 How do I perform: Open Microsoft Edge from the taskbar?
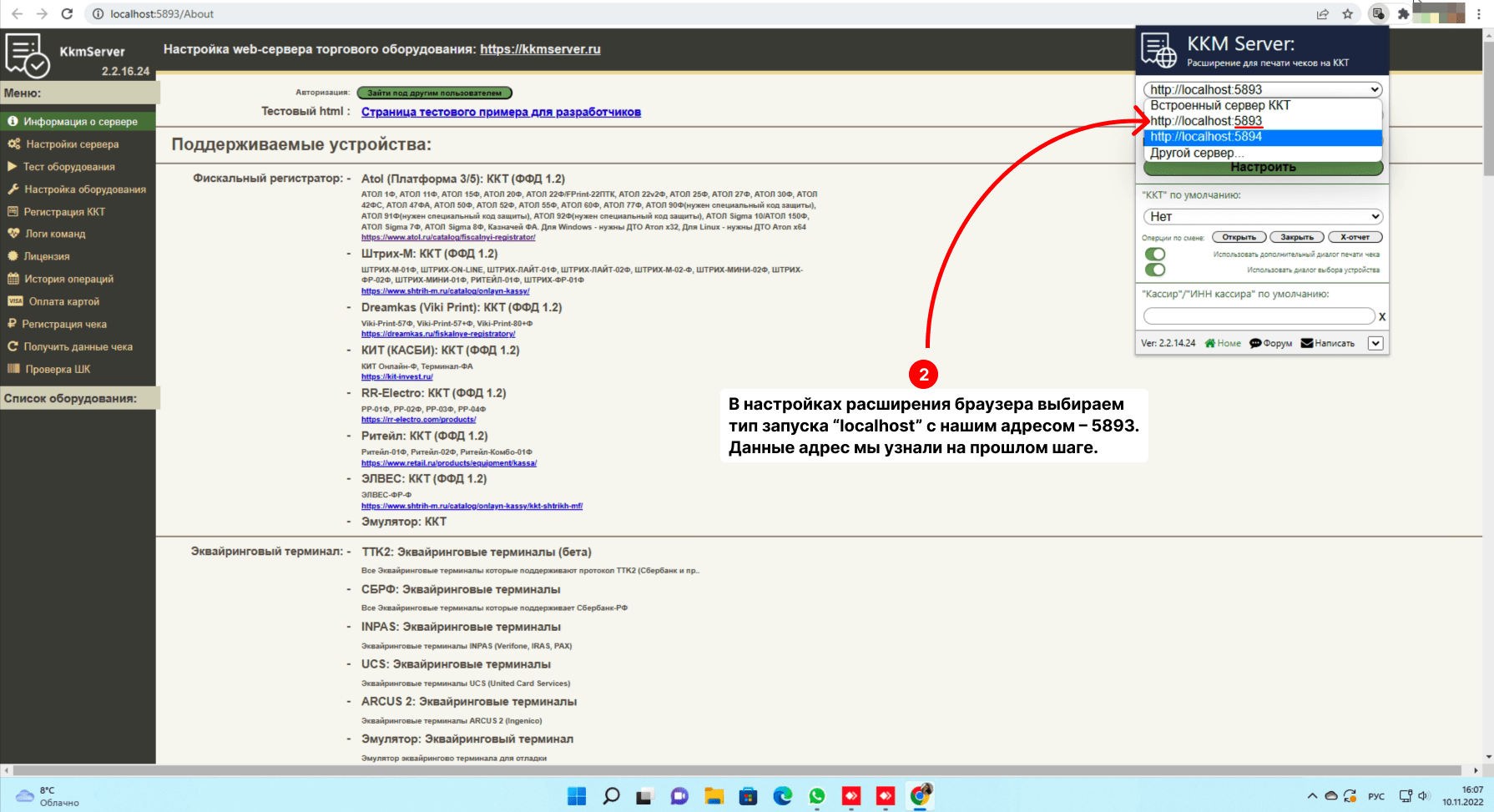pyautogui.click(x=782, y=796)
